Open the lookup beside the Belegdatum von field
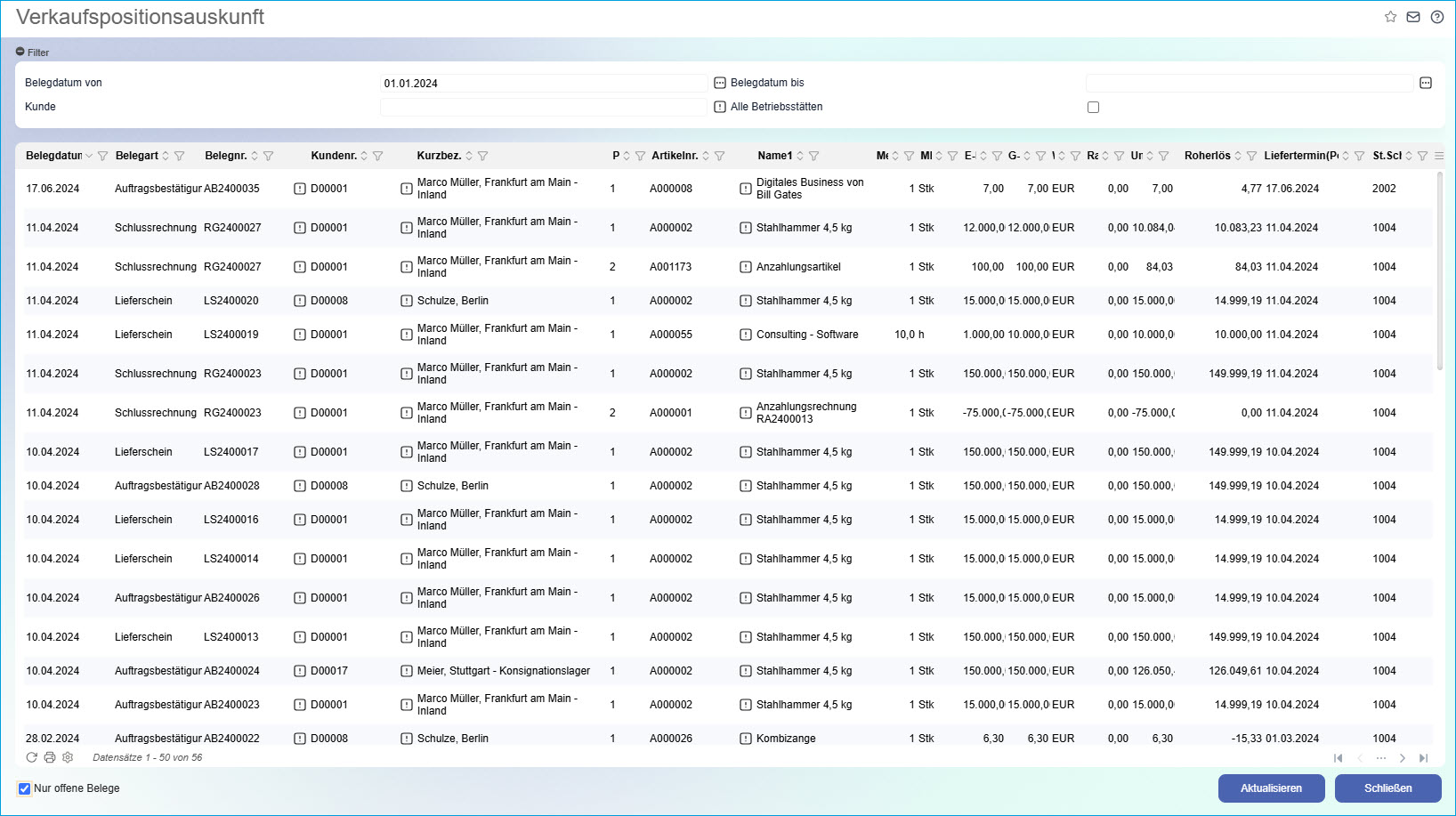This screenshot has width=1456, height=816. [x=720, y=83]
